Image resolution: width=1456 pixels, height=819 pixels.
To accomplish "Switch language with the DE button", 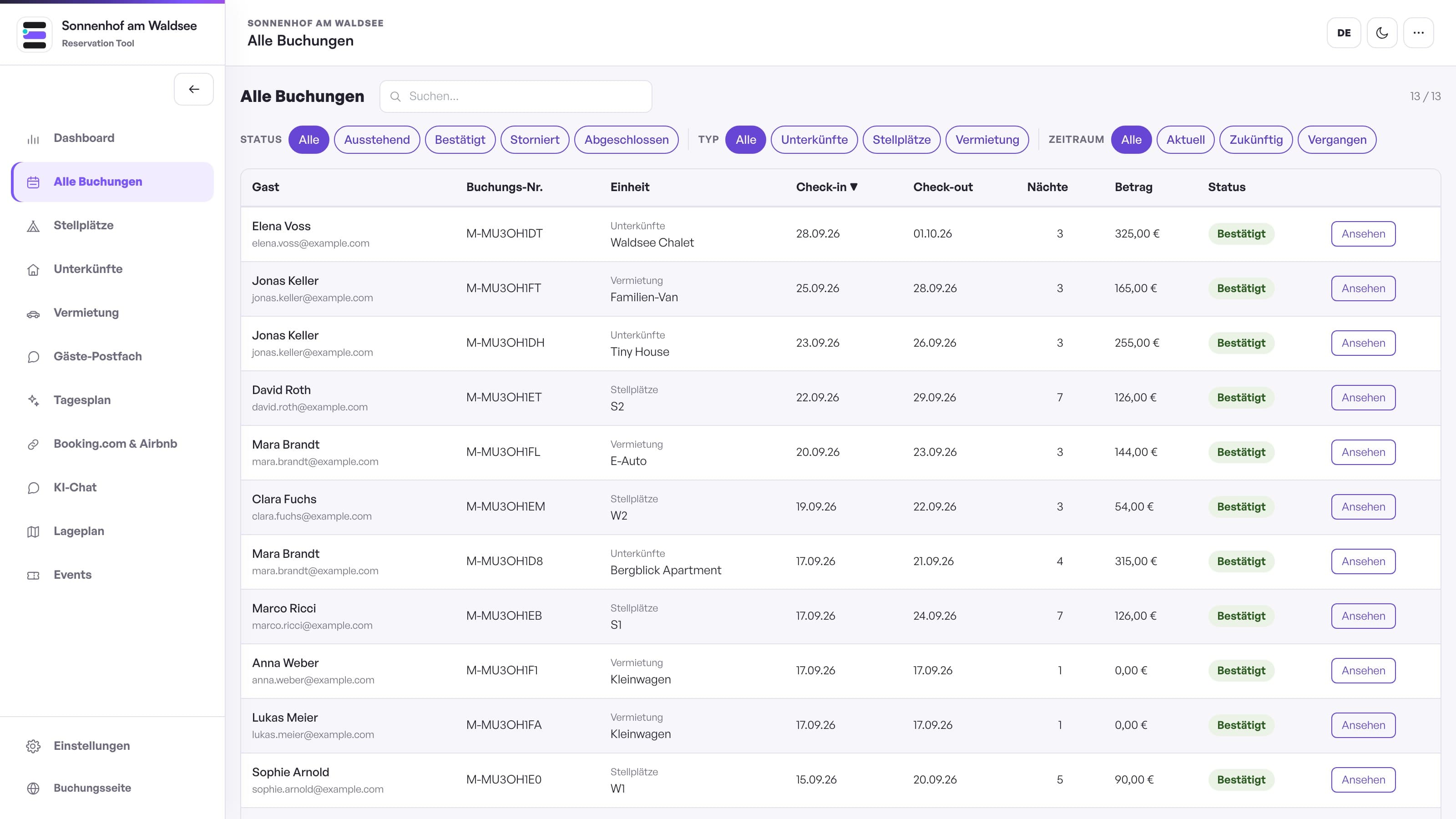I will click(x=1344, y=33).
